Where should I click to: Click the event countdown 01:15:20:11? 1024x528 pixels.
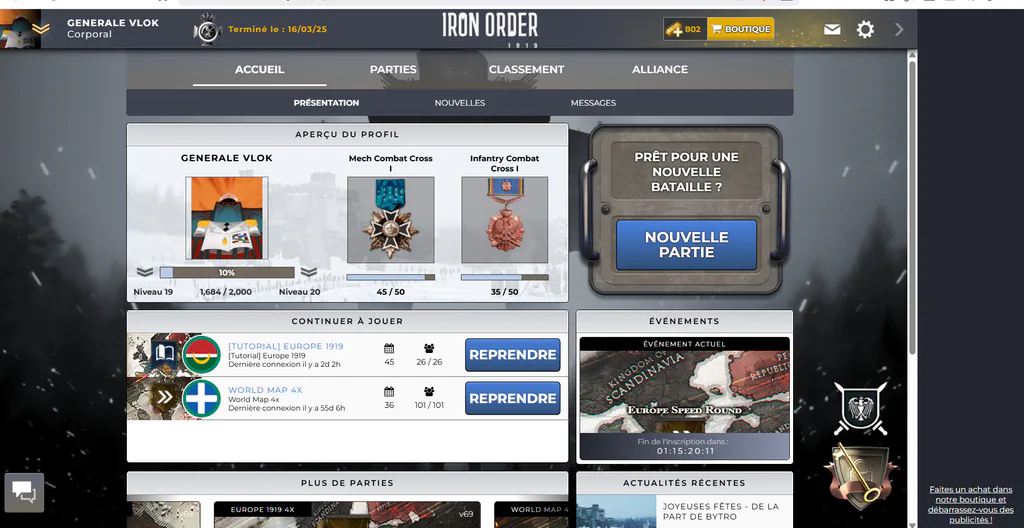(x=684, y=451)
